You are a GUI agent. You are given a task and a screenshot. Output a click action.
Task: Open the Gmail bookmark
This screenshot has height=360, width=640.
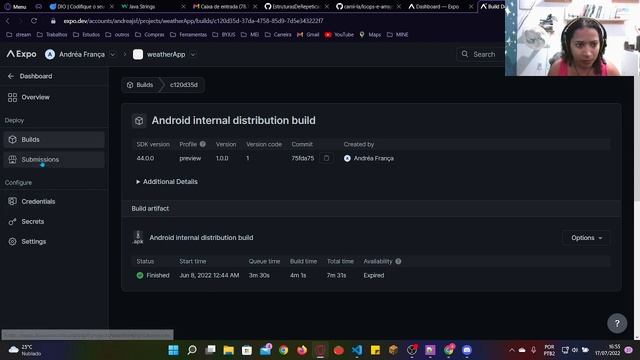308,35
